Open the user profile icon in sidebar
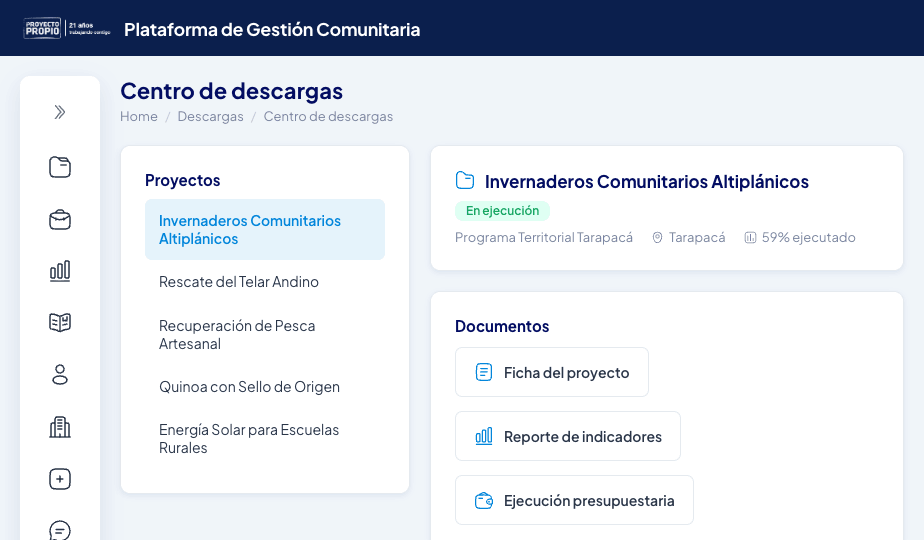 point(60,374)
